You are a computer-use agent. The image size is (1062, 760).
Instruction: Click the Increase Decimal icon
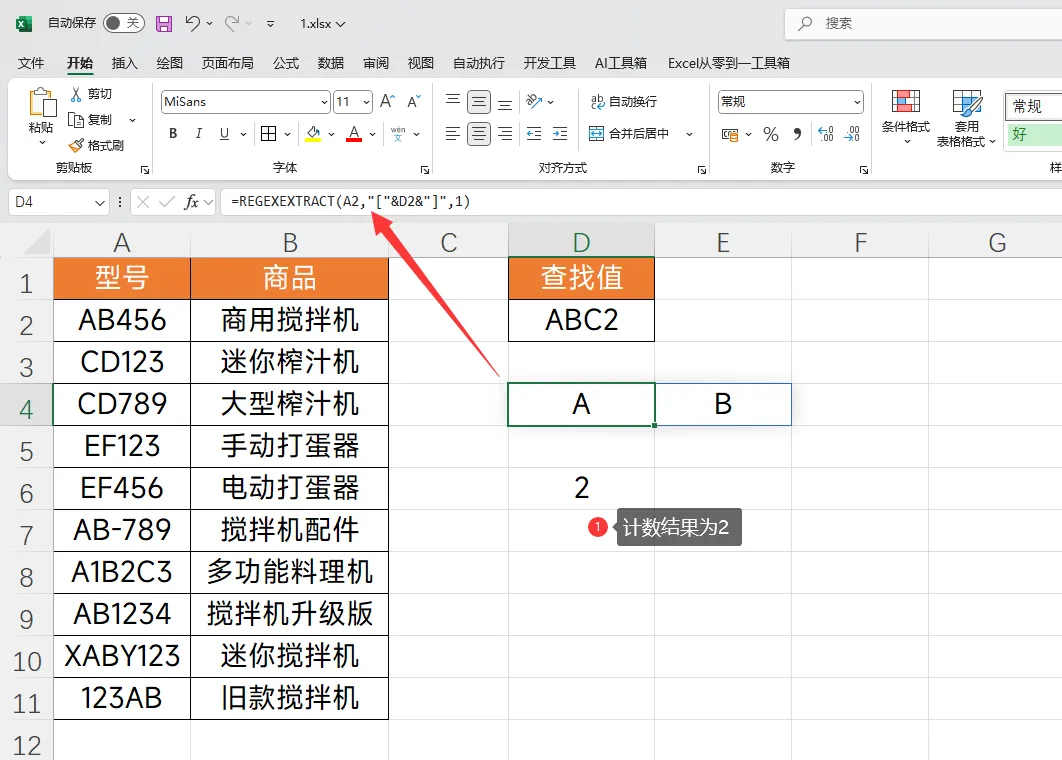826,134
